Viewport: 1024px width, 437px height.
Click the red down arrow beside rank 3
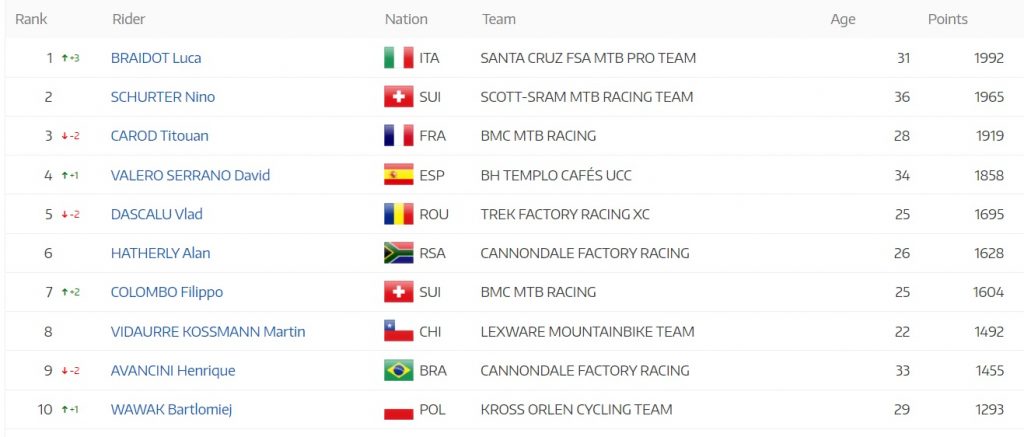point(65,136)
